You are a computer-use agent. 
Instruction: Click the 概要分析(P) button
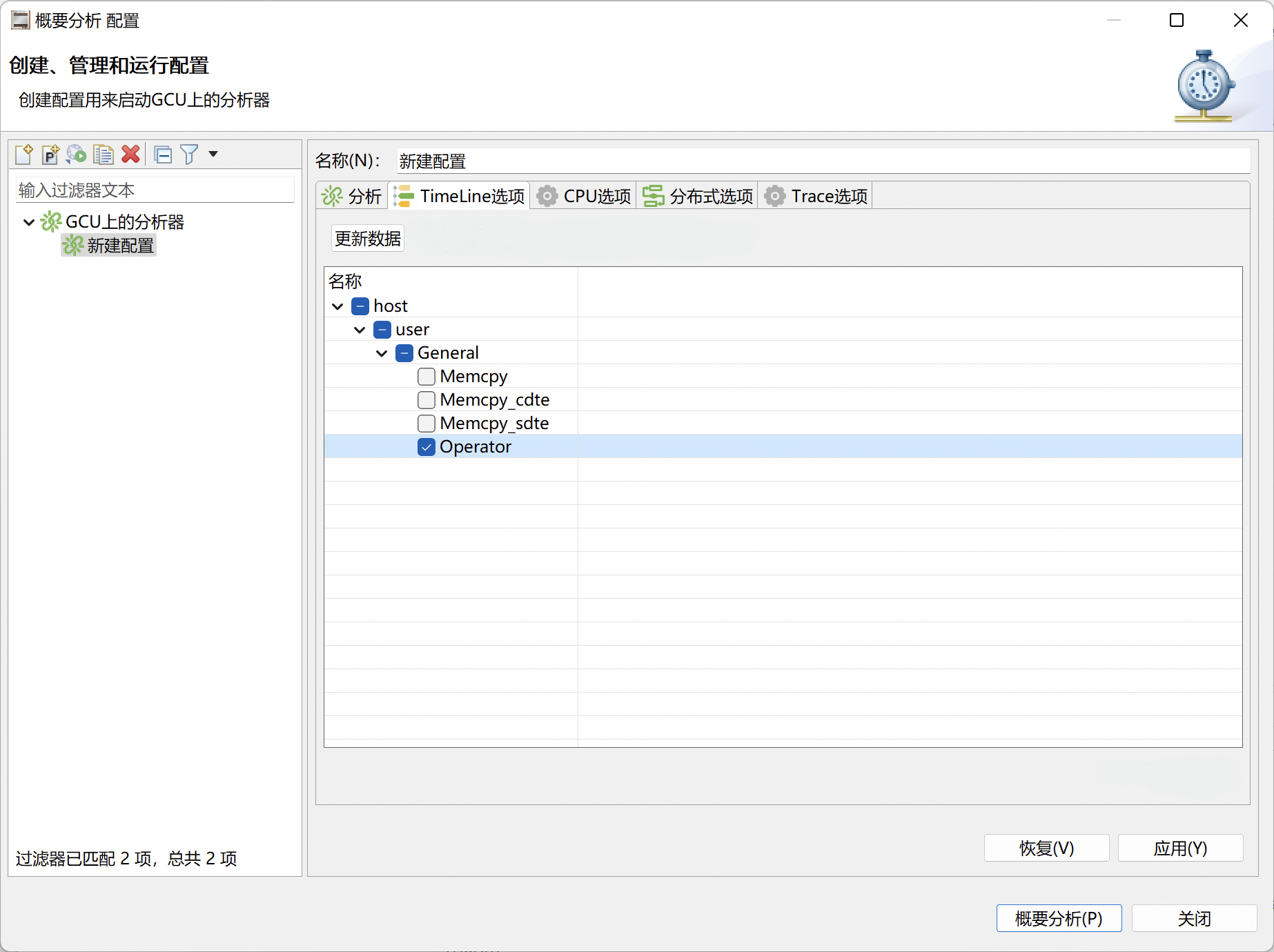(x=1059, y=918)
